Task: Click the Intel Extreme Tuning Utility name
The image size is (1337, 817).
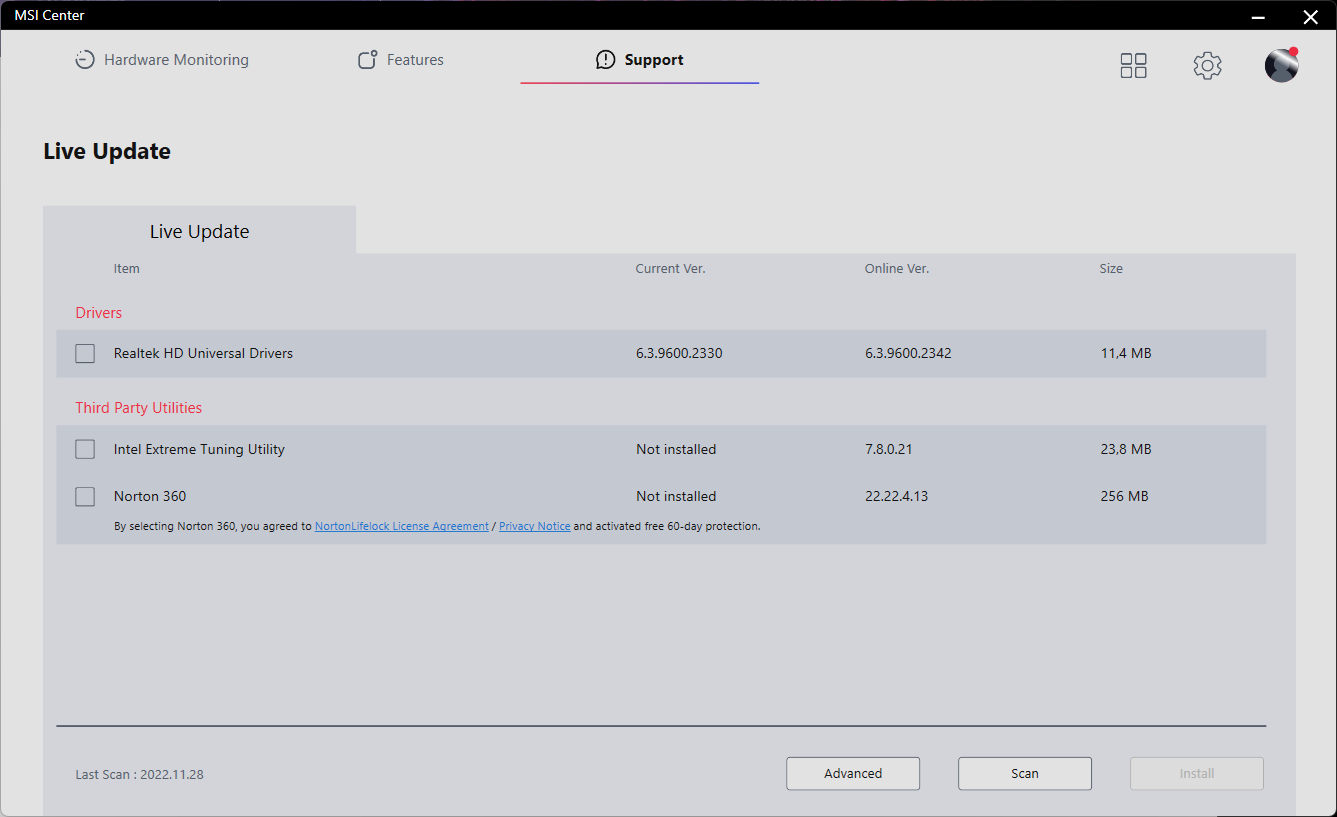Action: [199, 449]
